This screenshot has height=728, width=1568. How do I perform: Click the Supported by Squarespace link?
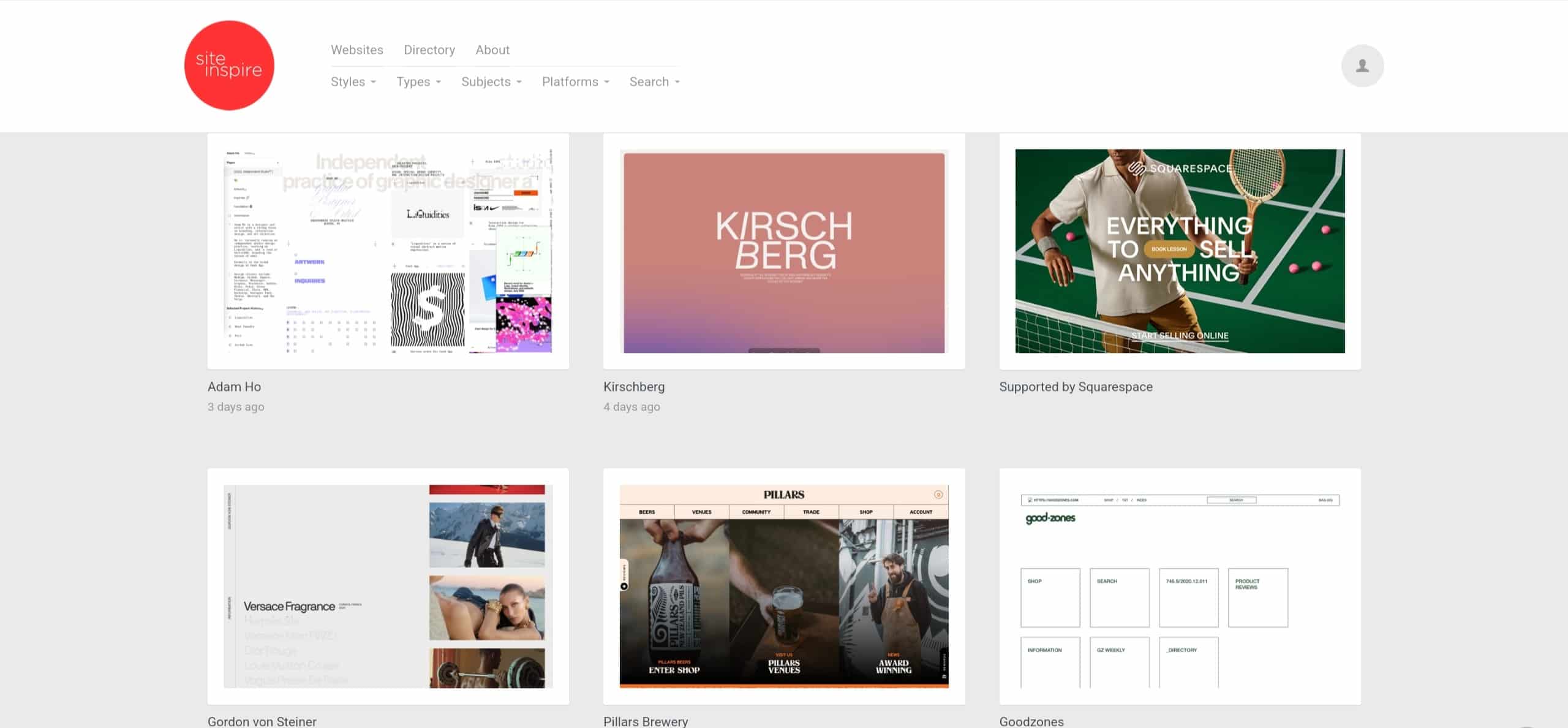point(1076,387)
